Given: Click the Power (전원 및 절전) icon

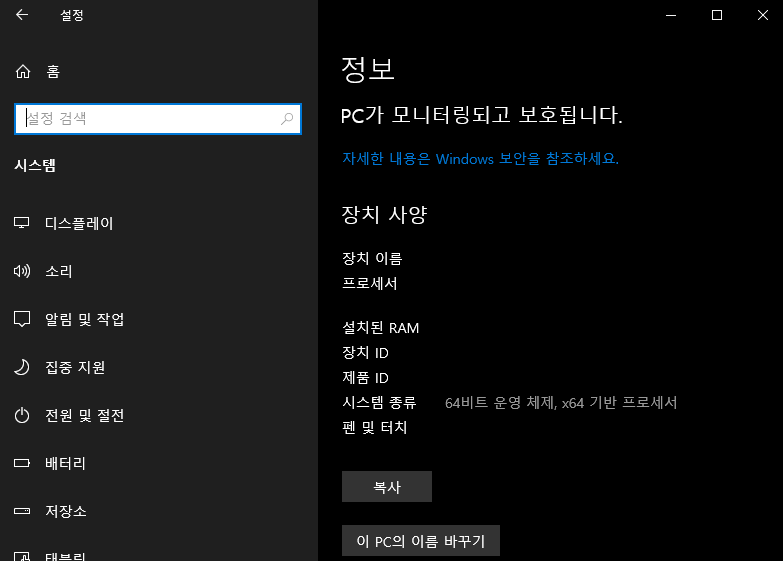Looking at the screenshot, I should pyautogui.click(x=21, y=415).
